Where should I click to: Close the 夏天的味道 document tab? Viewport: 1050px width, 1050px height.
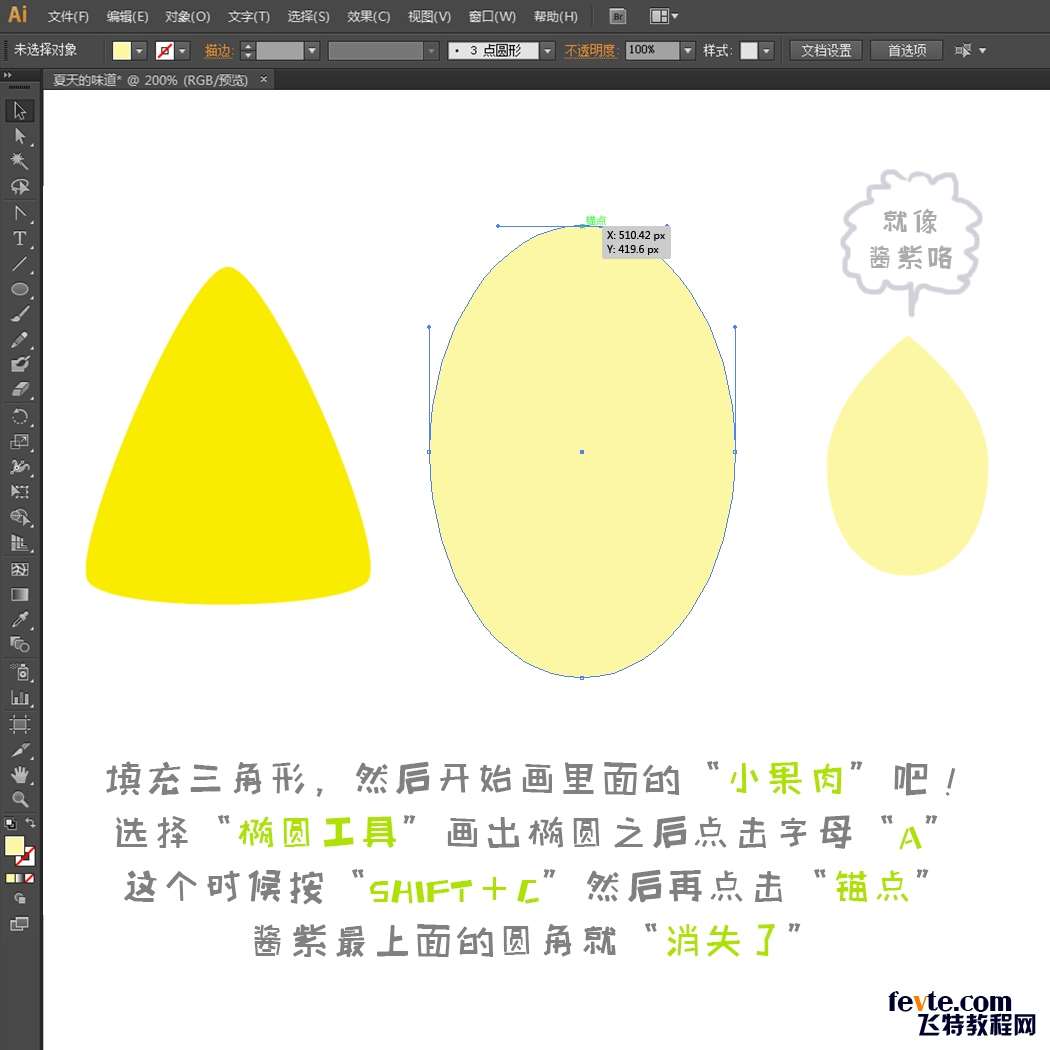tap(264, 79)
